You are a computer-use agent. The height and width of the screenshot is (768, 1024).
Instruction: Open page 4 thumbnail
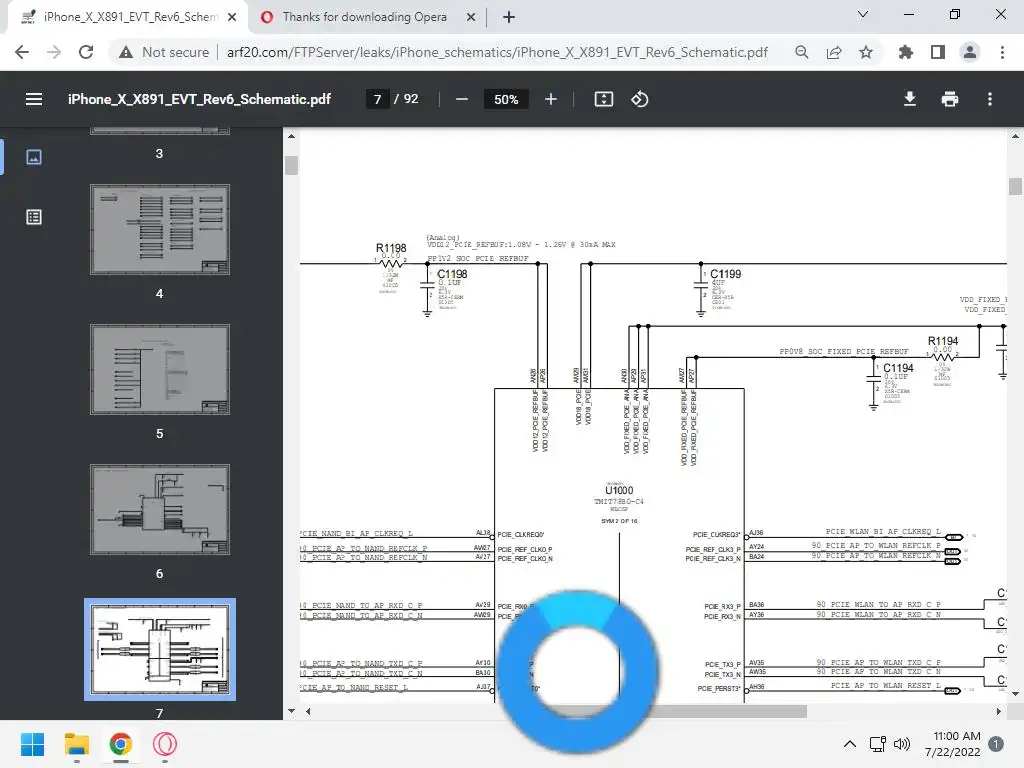pyautogui.click(x=160, y=229)
